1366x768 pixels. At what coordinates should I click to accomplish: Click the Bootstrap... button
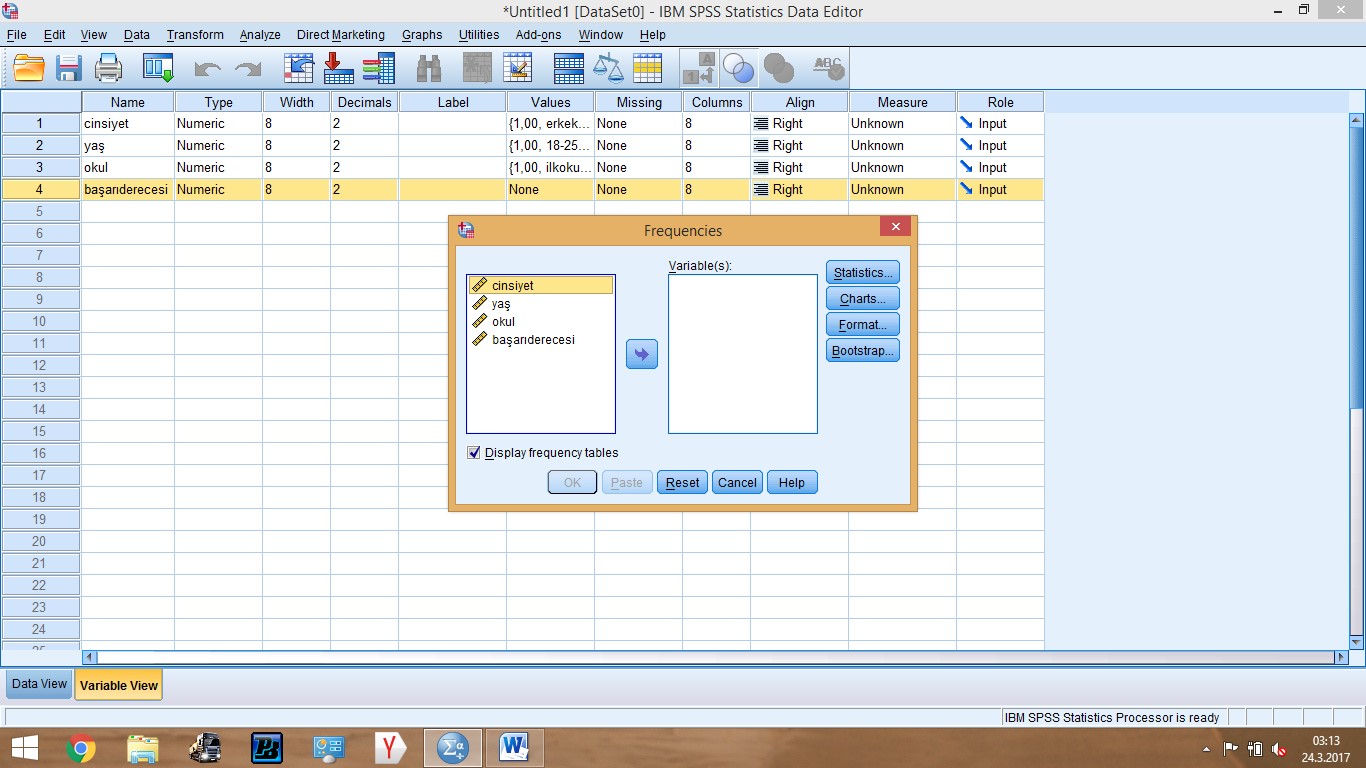863,351
